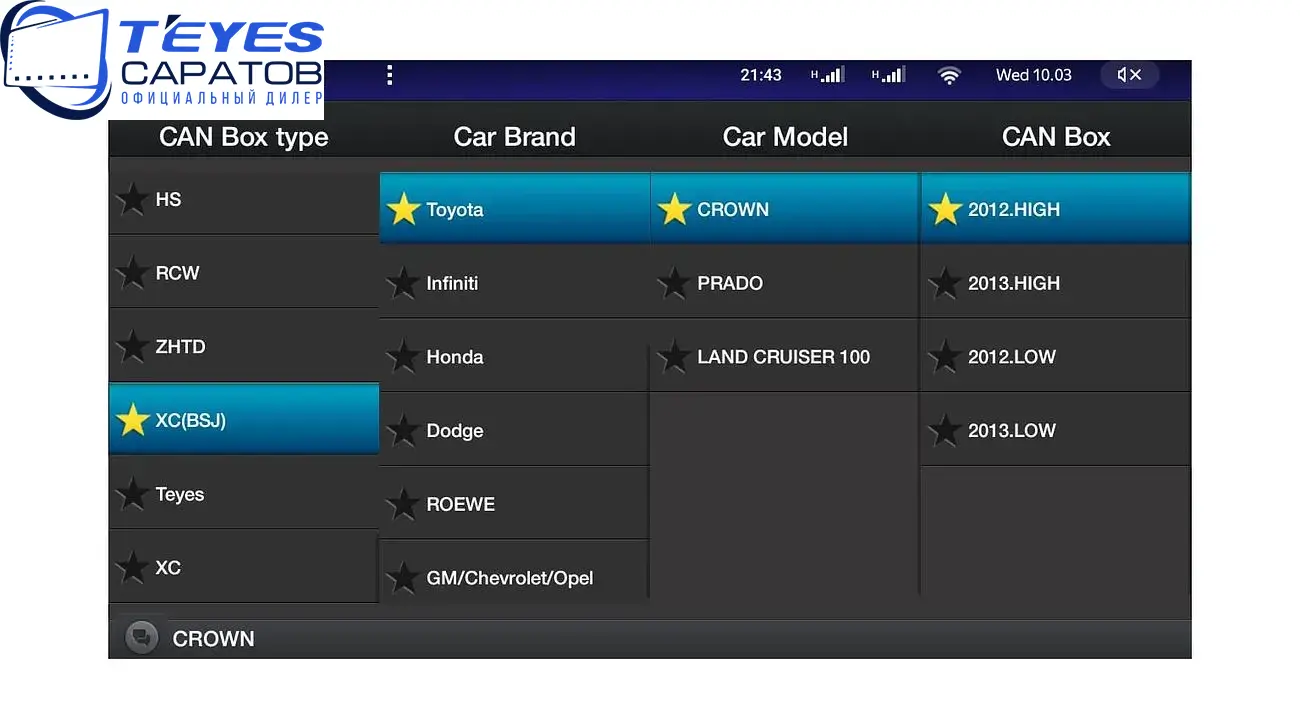Screen dimensions: 1300x719
Task: Star the Teyes CAN box type
Action: click(132, 494)
